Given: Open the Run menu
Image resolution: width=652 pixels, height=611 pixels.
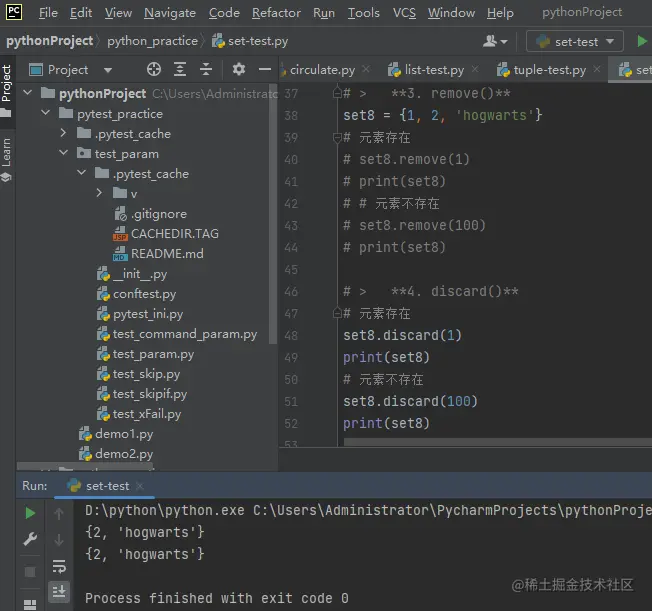Looking at the screenshot, I should pyautogui.click(x=324, y=13).
